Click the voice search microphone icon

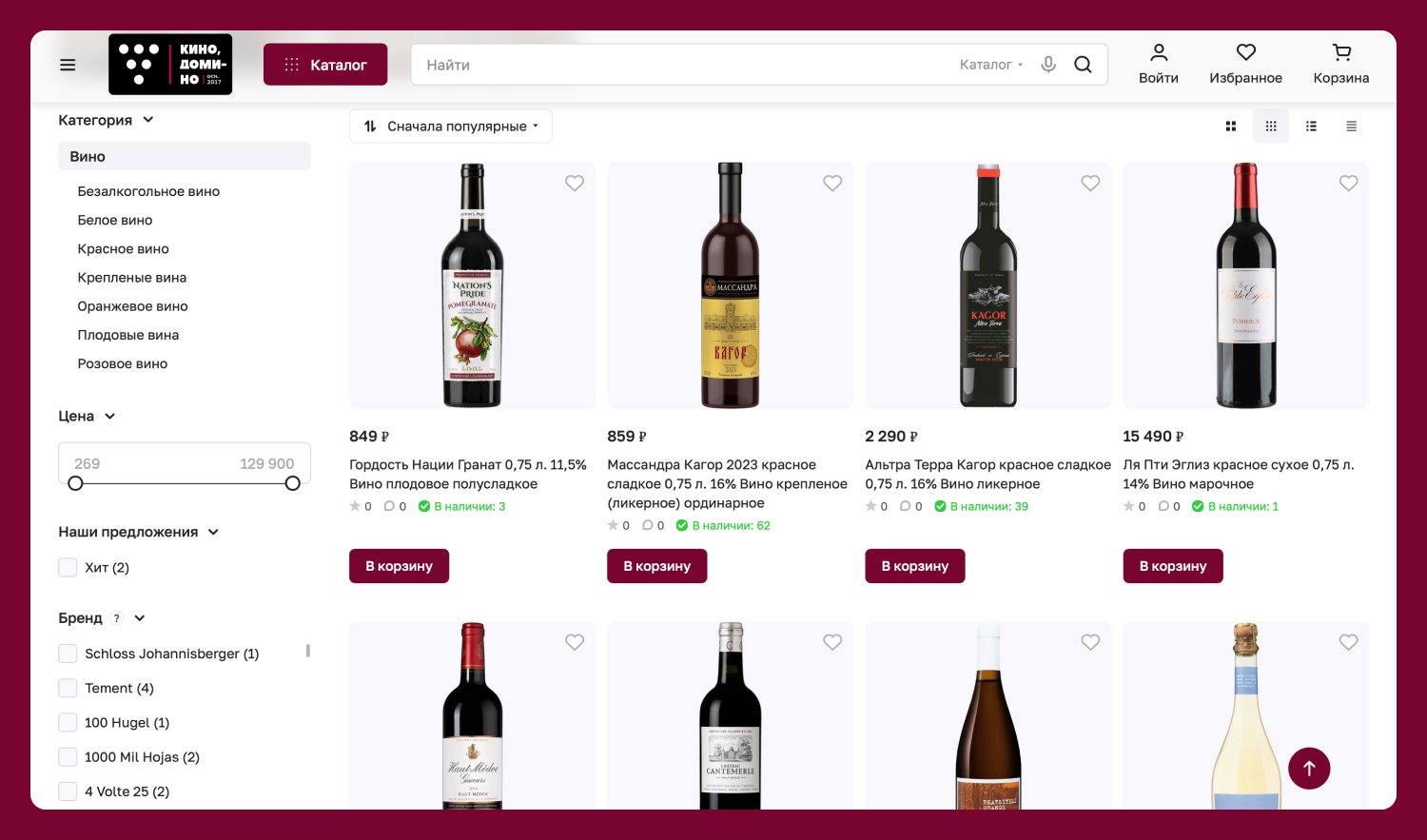1048,65
